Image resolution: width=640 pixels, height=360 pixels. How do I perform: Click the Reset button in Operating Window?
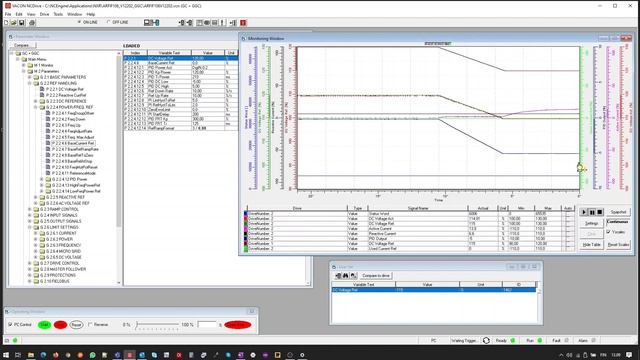pyautogui.click(x=76, y=325)
